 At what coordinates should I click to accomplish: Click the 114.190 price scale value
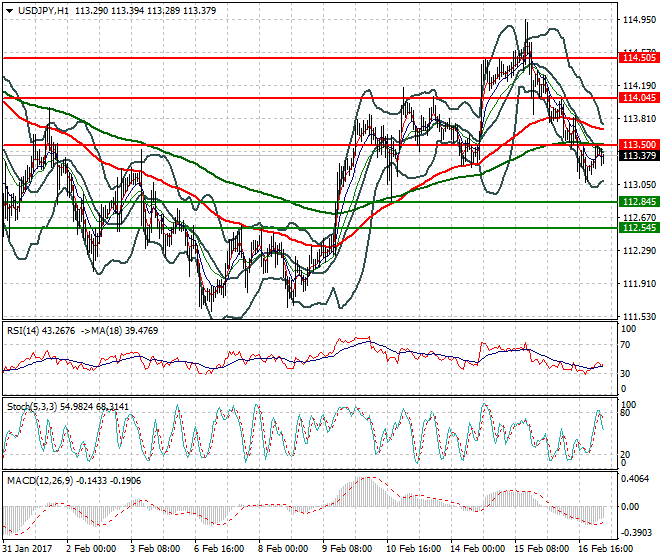point(639,85)
